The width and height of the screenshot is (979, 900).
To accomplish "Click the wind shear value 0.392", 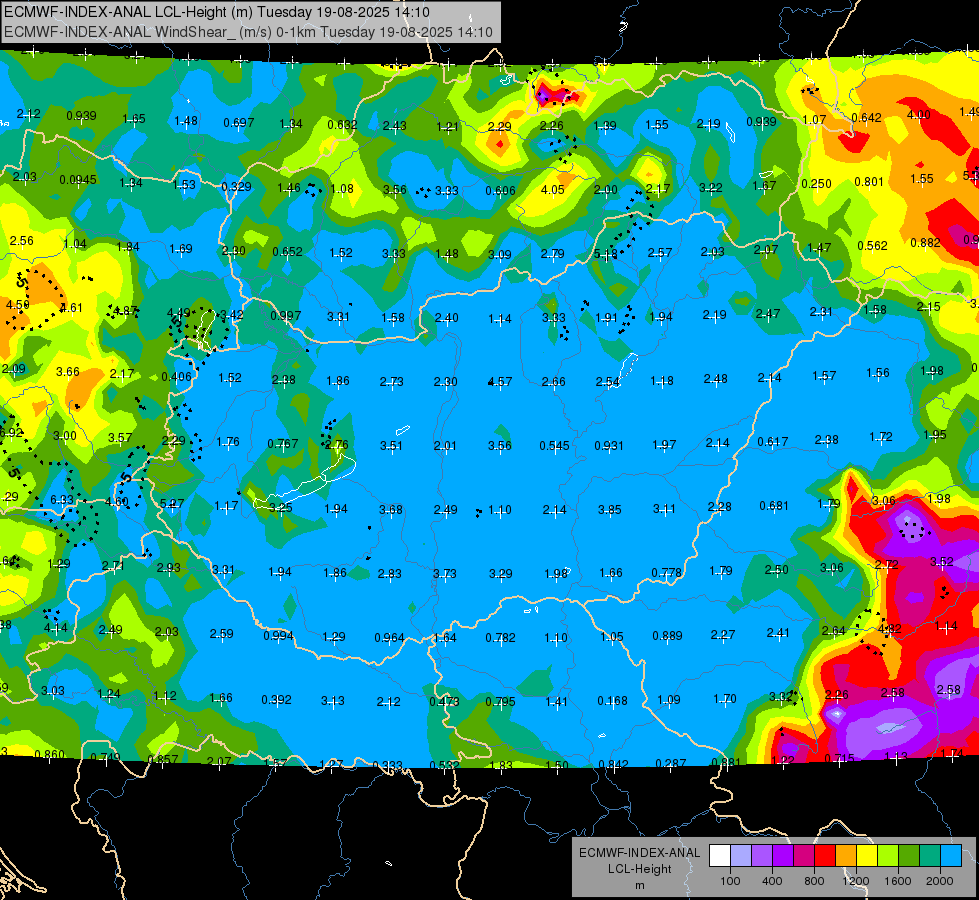I will pos(277,700).
